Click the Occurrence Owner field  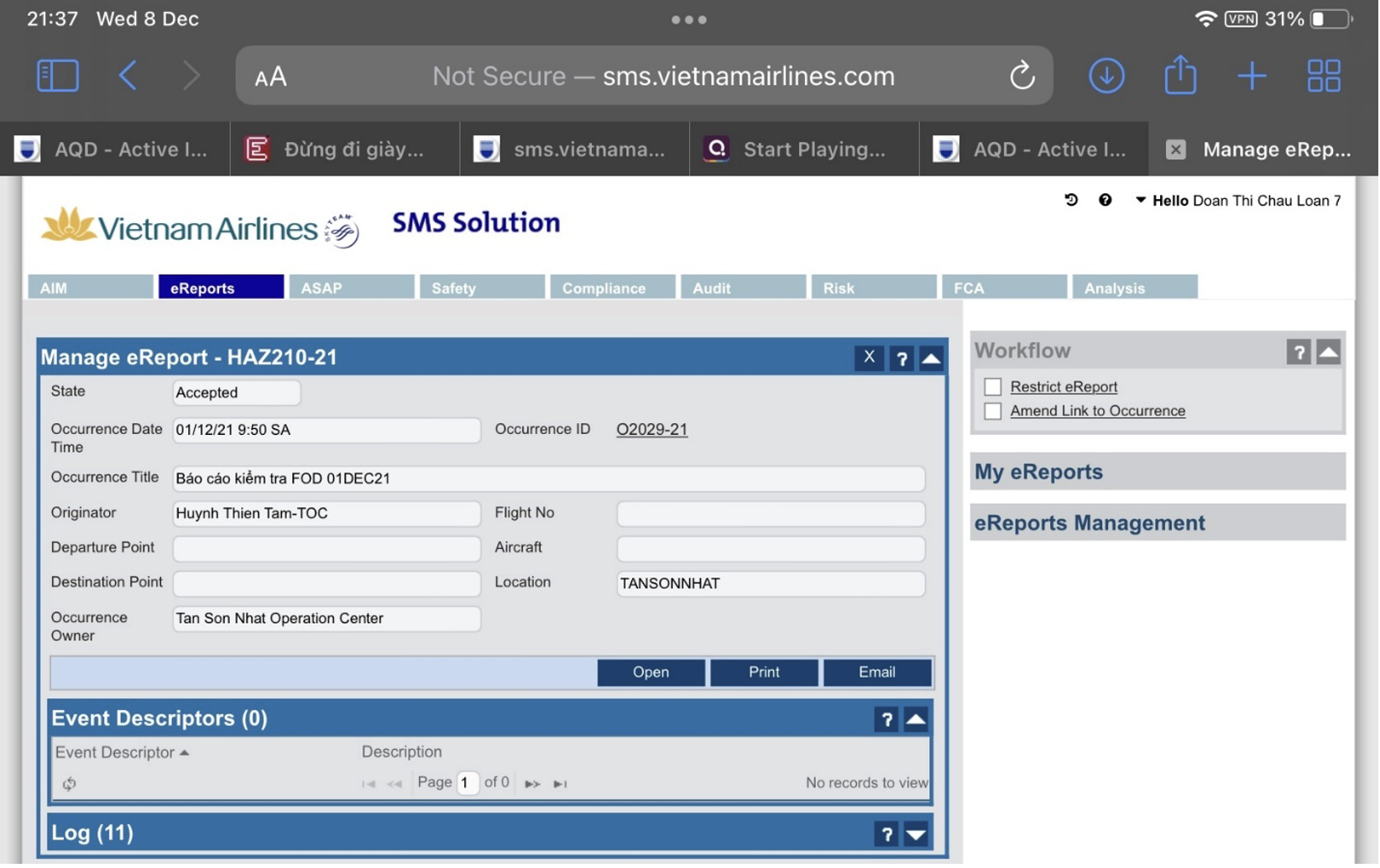pyautogui.click(x=327, y=619)
